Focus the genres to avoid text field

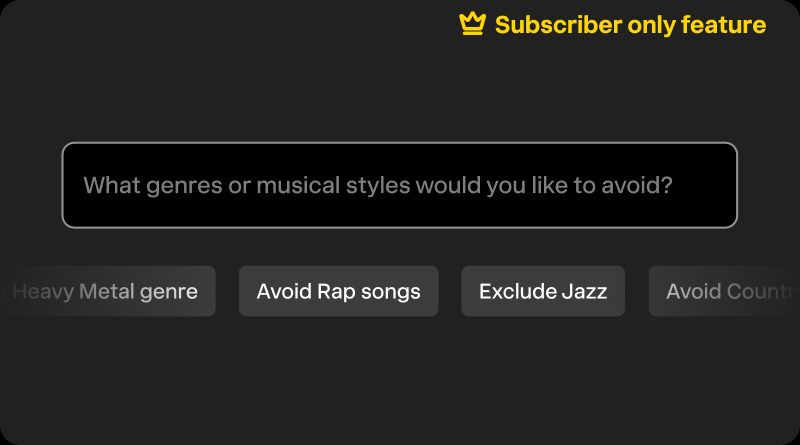399,185
